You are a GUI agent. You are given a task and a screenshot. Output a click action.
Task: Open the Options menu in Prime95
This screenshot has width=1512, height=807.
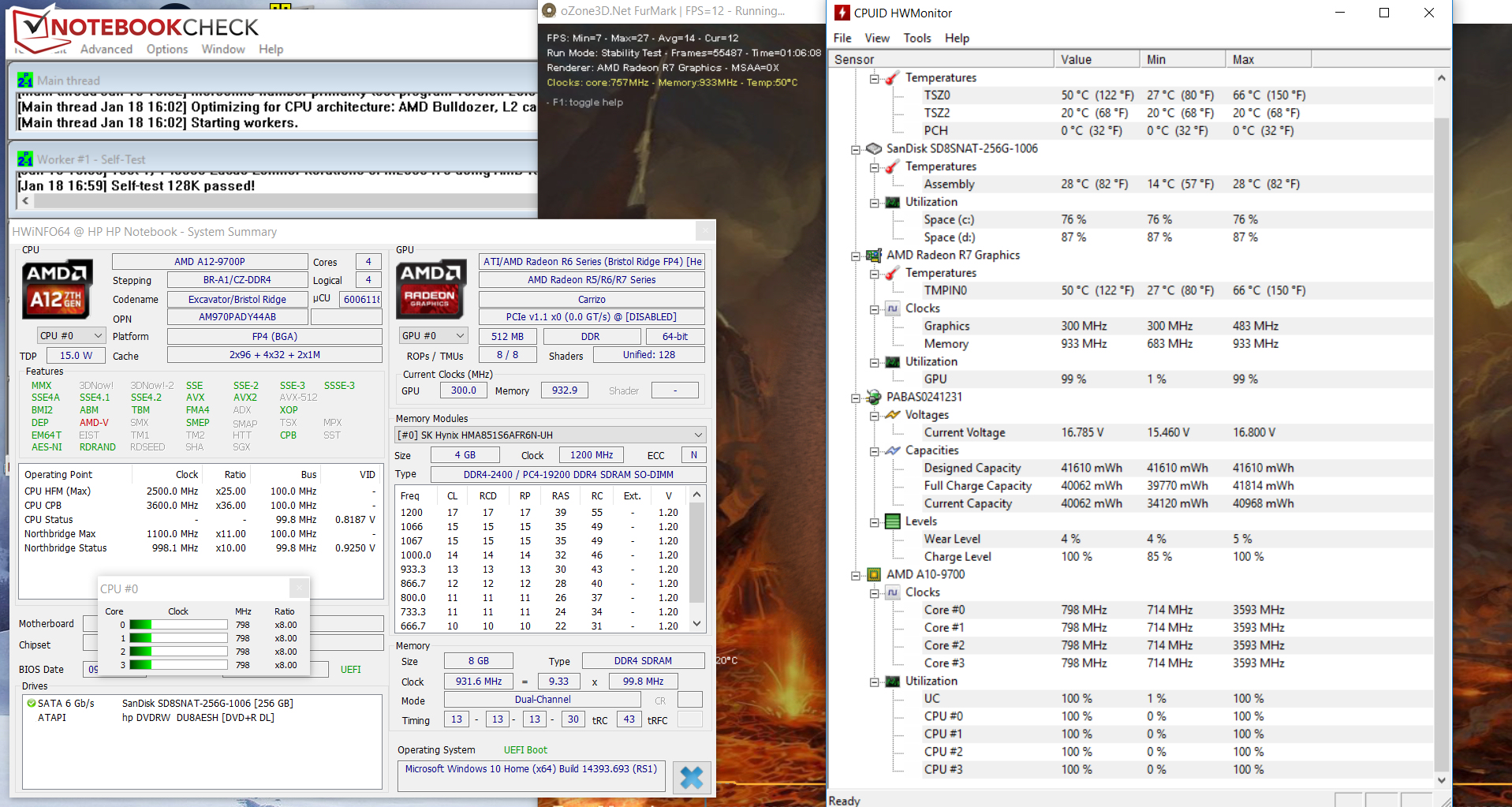pyautogui.click(x=167, y=49)
